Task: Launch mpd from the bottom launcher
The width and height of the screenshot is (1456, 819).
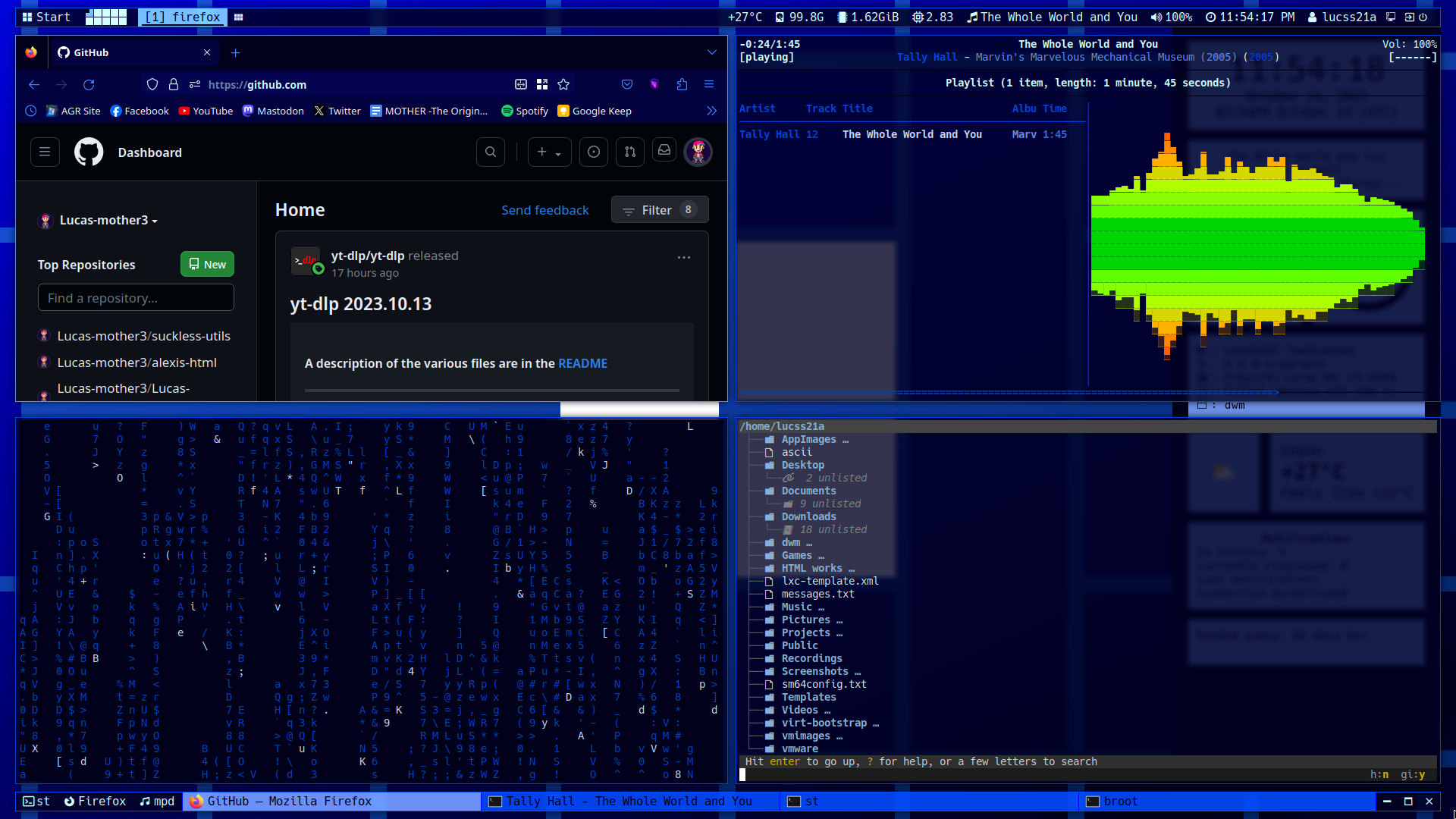Action: (157, 802)
